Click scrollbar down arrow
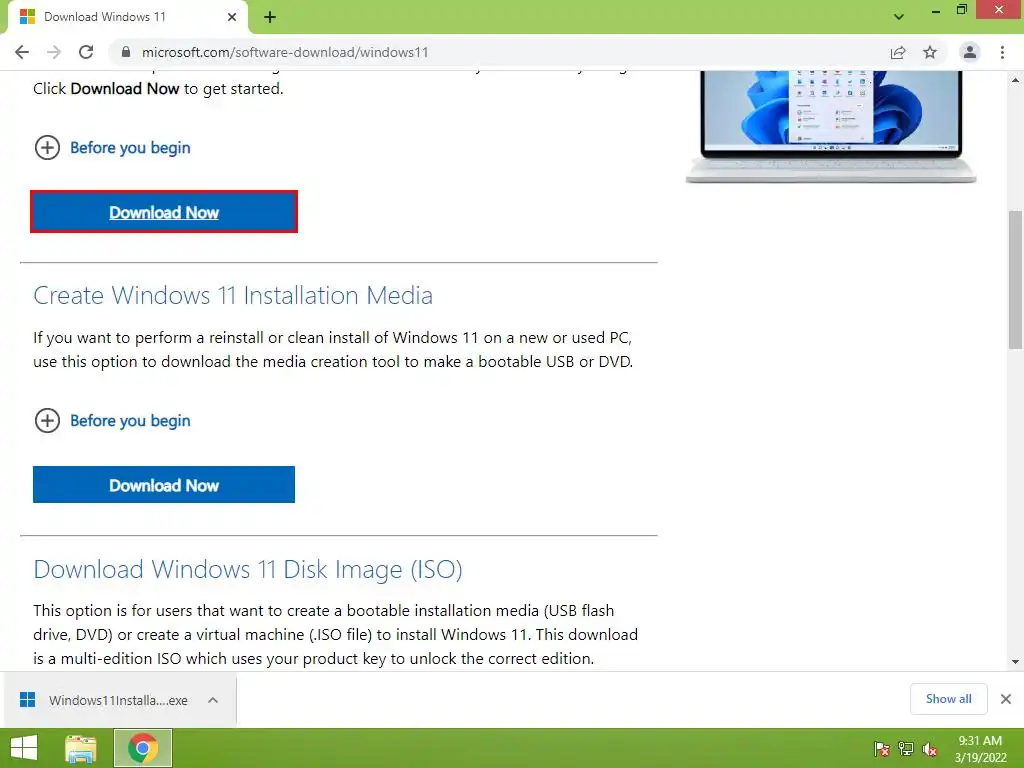Screen dimensions: 1024x768 click(1015, 662)
